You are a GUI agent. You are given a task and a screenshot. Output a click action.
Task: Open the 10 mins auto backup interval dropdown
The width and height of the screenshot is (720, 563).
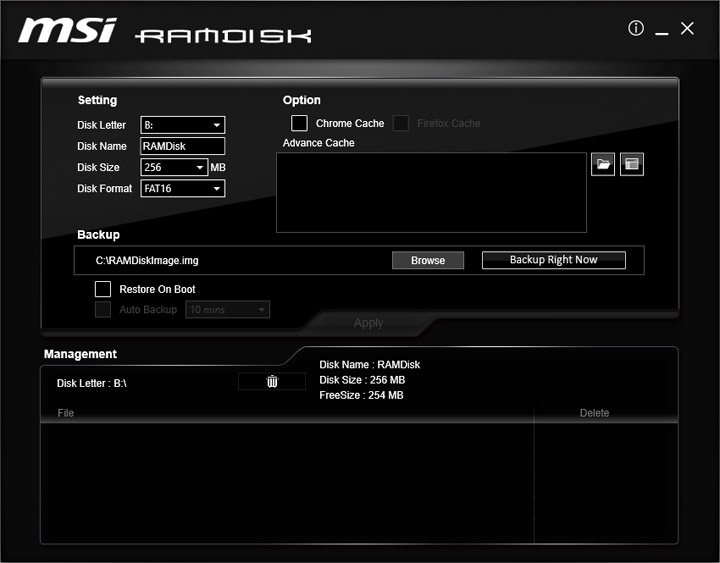(x=227, y=310)
